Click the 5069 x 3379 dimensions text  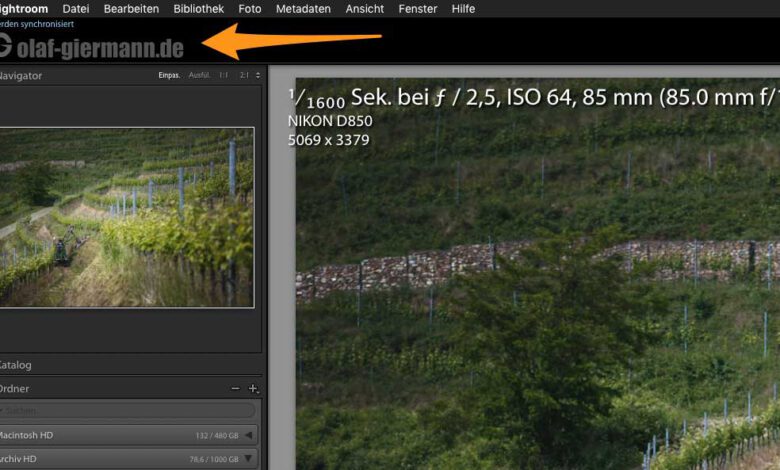329,140
